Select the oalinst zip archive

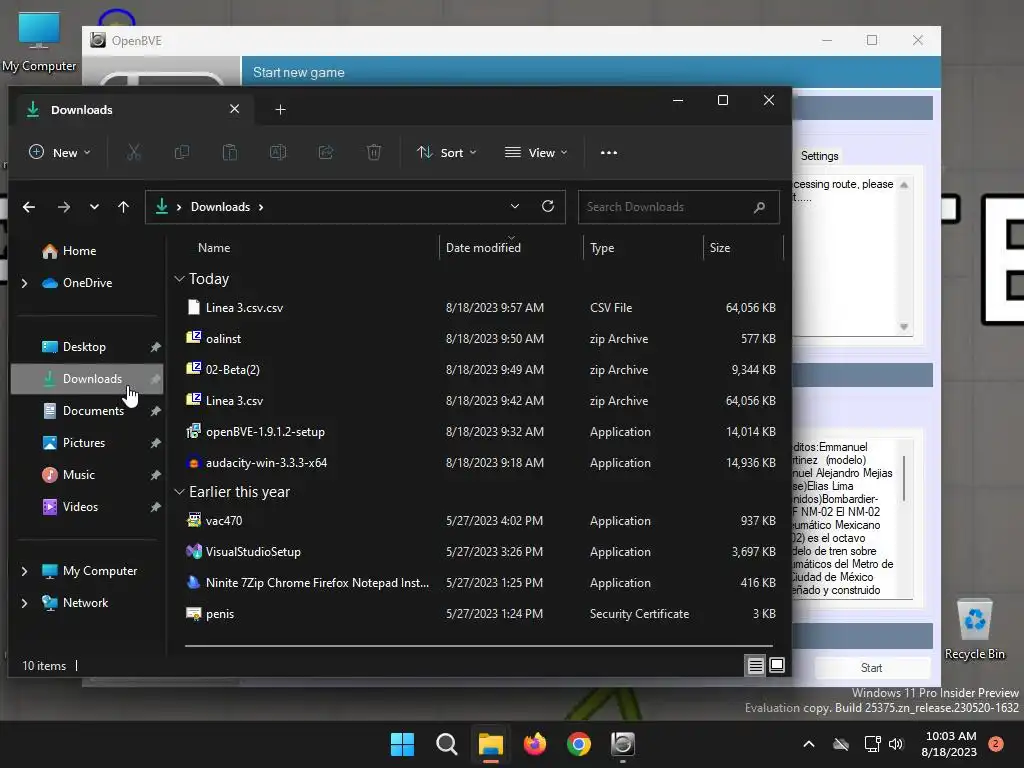[x=481, y=339]
